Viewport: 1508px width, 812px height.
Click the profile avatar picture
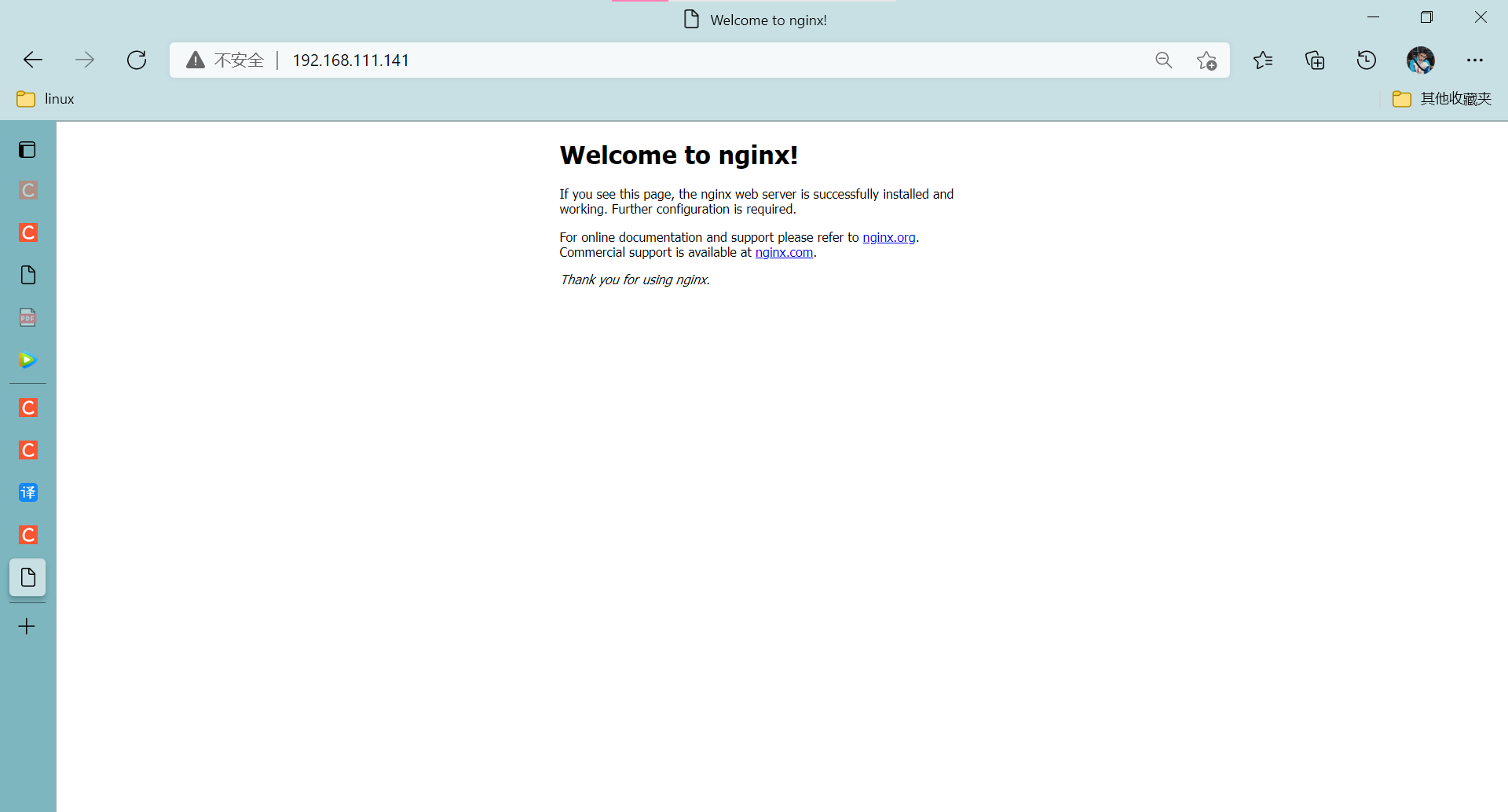tap(1420, 60)
